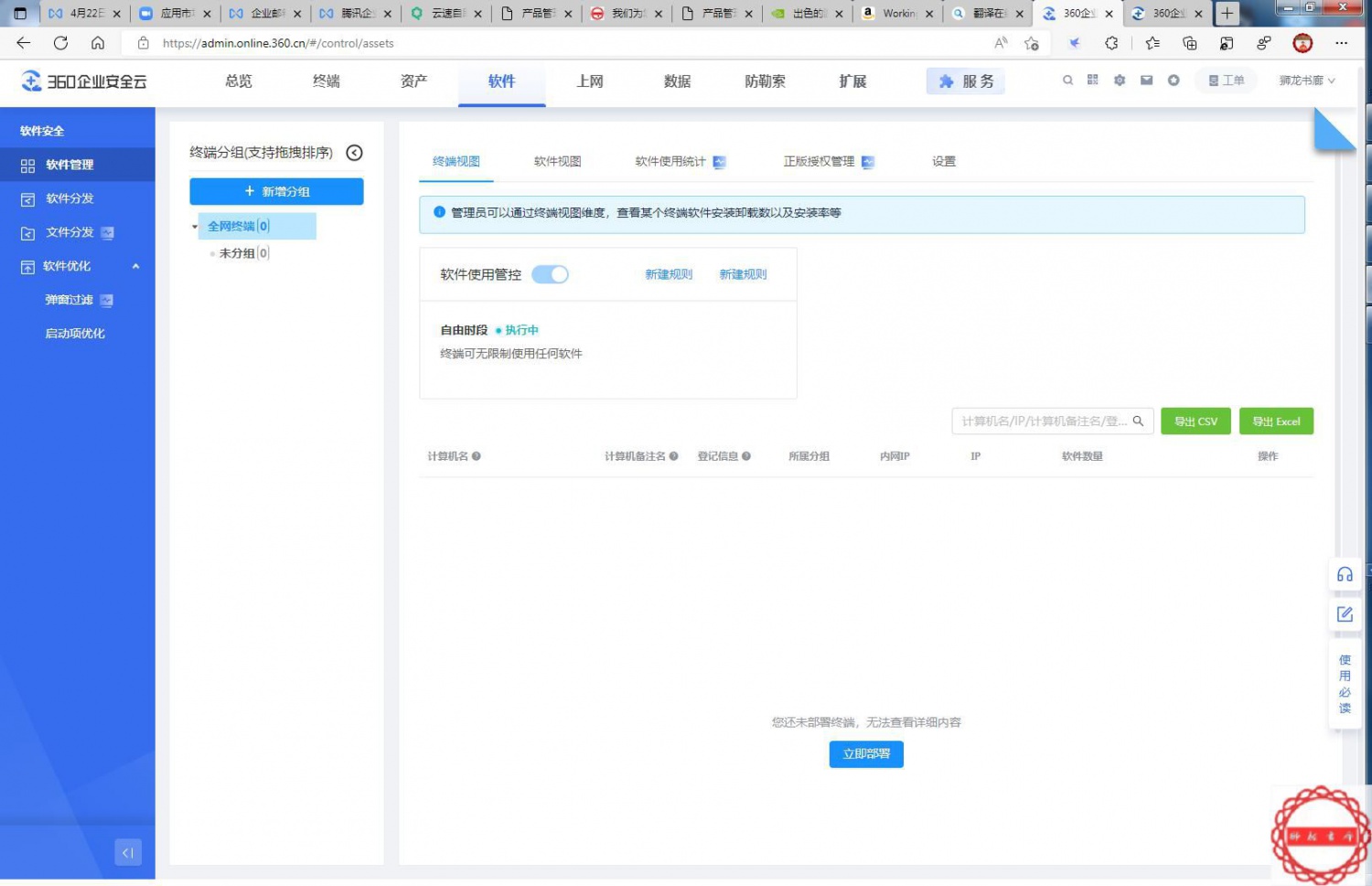Click the Read aloud icon in the address bar
The width and height of the screenshot is (1372, 886).
[x=1001, y=43]
